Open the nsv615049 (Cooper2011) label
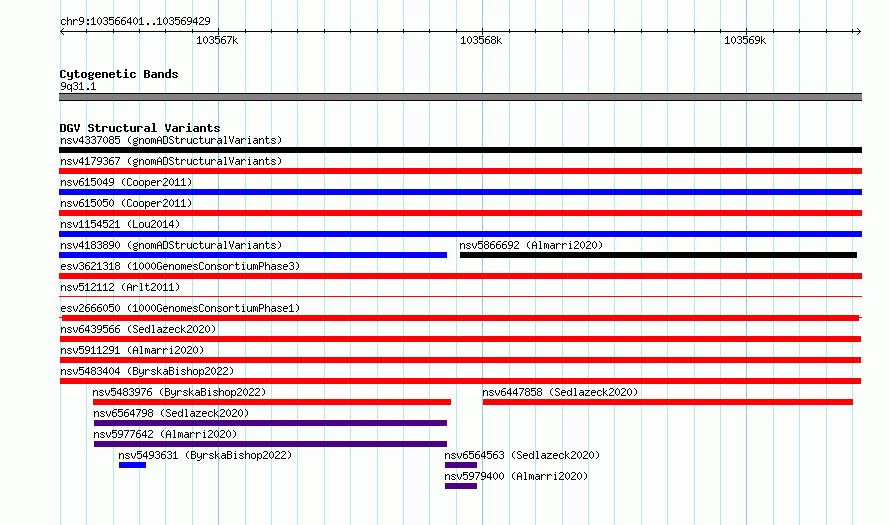890x525 pixels. pos(126,182)
